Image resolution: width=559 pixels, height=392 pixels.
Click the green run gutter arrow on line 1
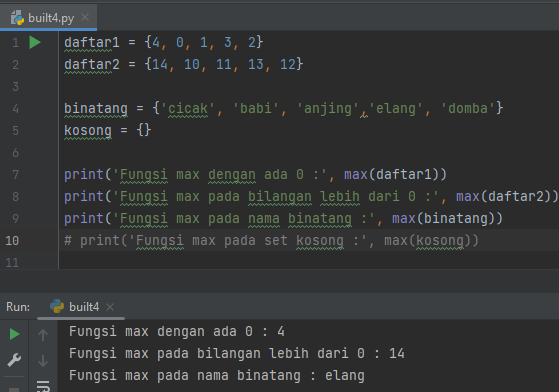click(35, 42)
